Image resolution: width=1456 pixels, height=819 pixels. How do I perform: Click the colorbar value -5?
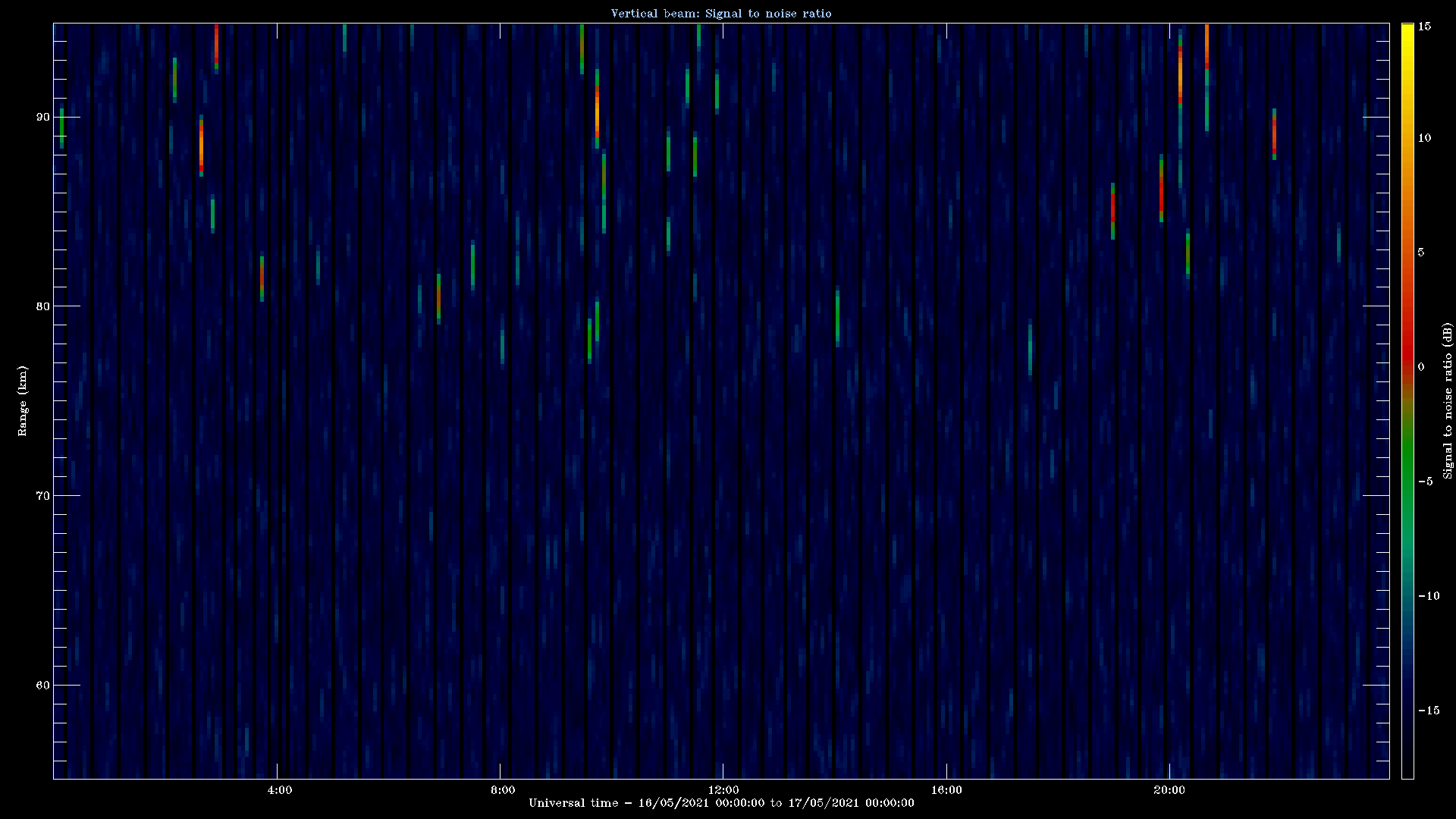tap(1425, 482)
